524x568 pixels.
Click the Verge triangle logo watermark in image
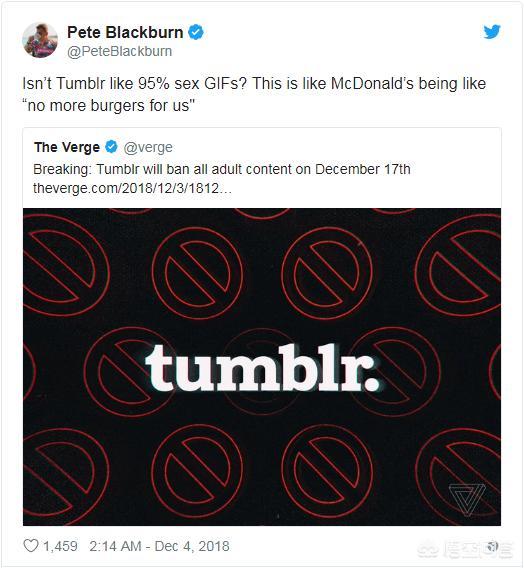point(467,500)
